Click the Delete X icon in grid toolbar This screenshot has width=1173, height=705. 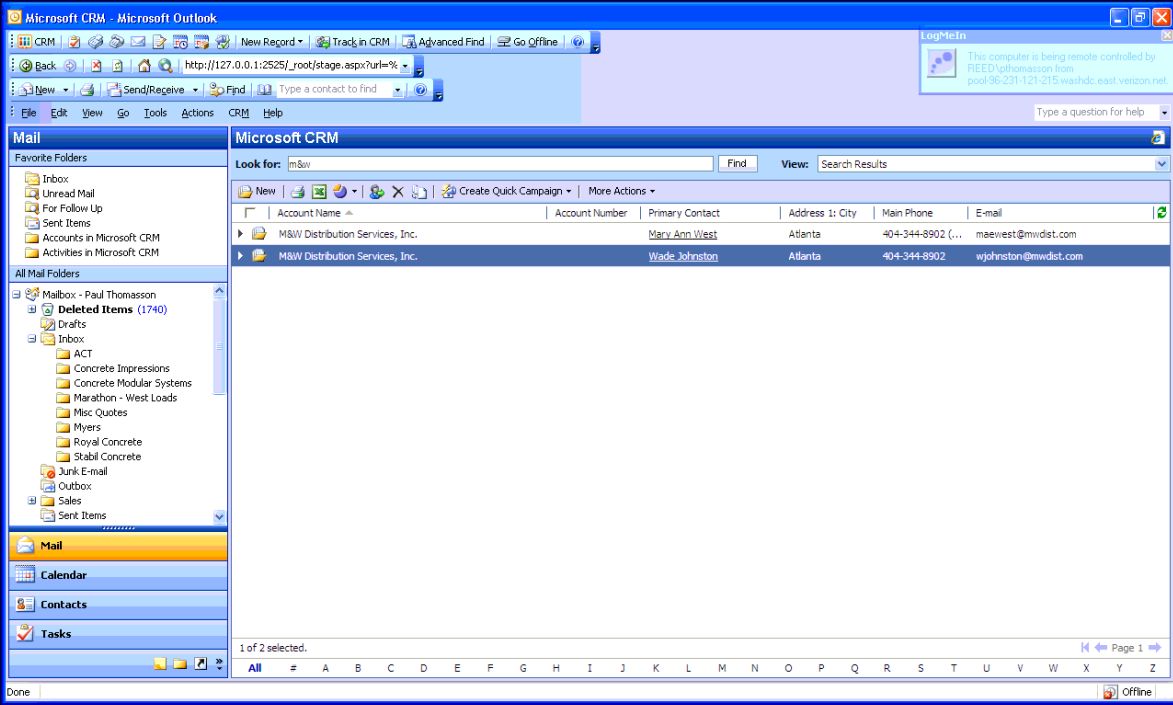tap(398, 192)
